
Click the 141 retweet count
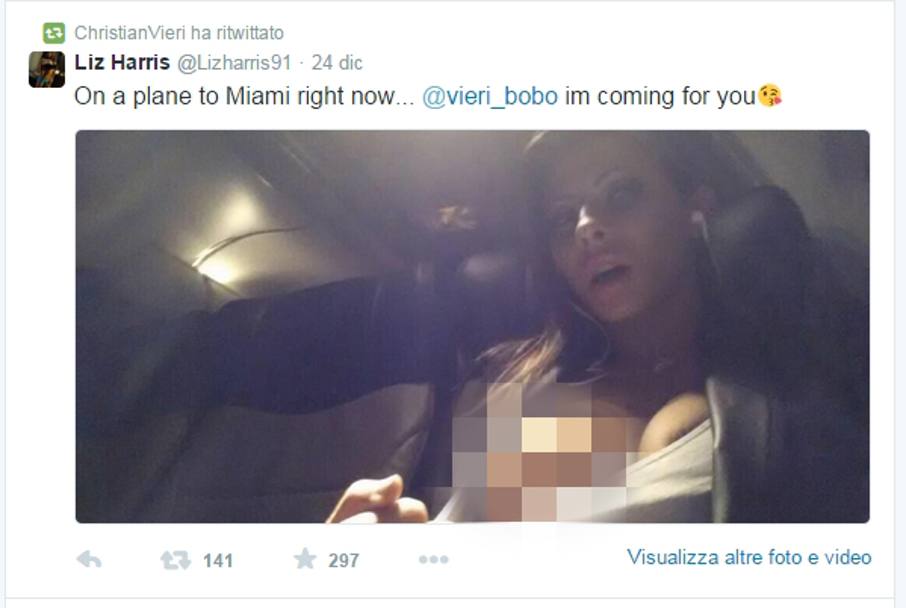coord(218,561)
